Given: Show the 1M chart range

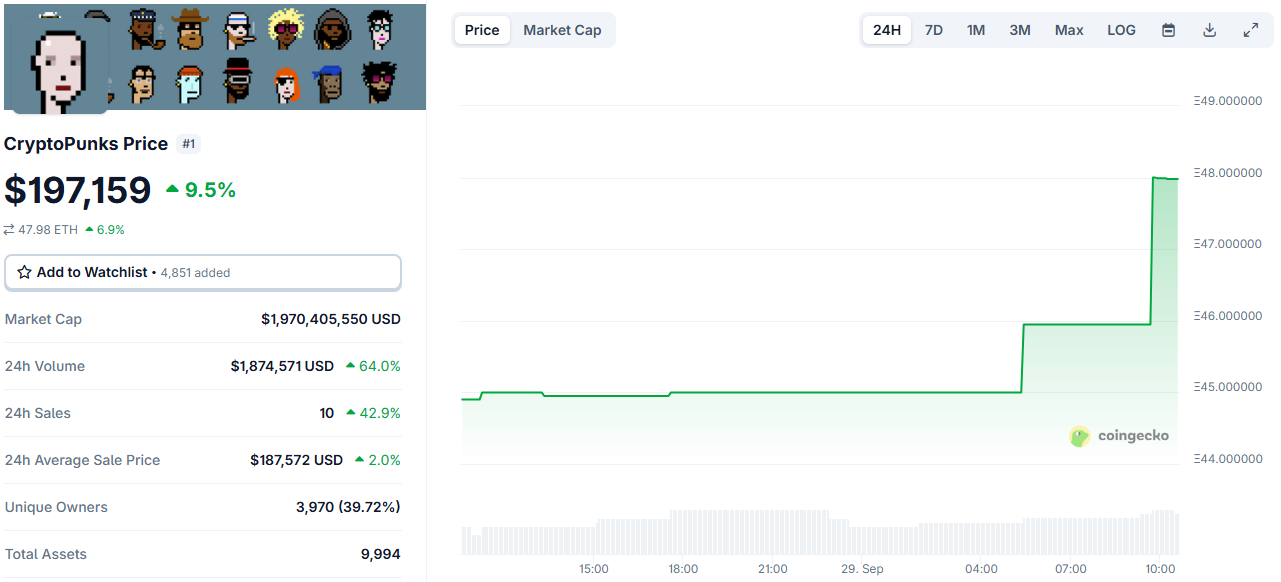Looking at the screenshot, I should (x=976, y=30).
